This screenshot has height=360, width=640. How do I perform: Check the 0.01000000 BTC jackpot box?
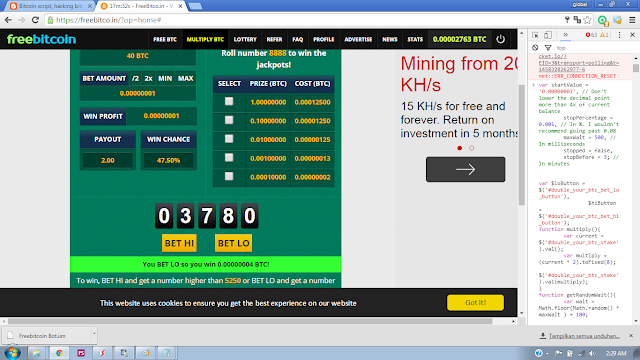229,139
